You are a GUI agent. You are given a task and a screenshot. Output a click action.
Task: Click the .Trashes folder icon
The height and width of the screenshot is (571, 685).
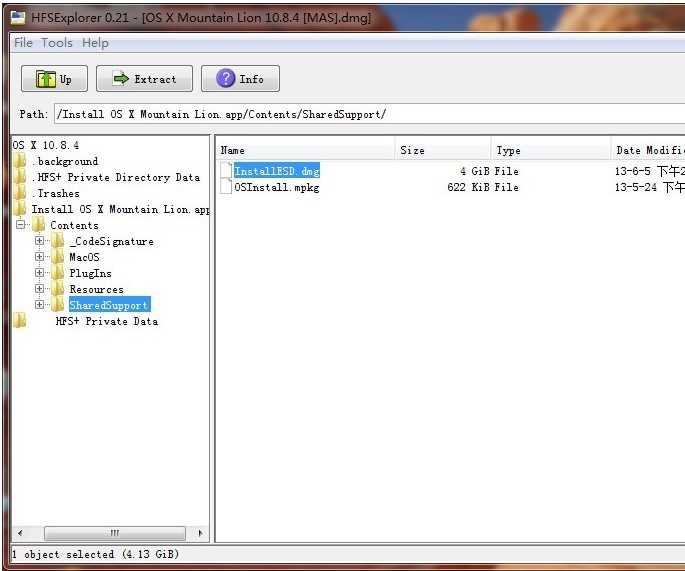[x=20, y=193]
